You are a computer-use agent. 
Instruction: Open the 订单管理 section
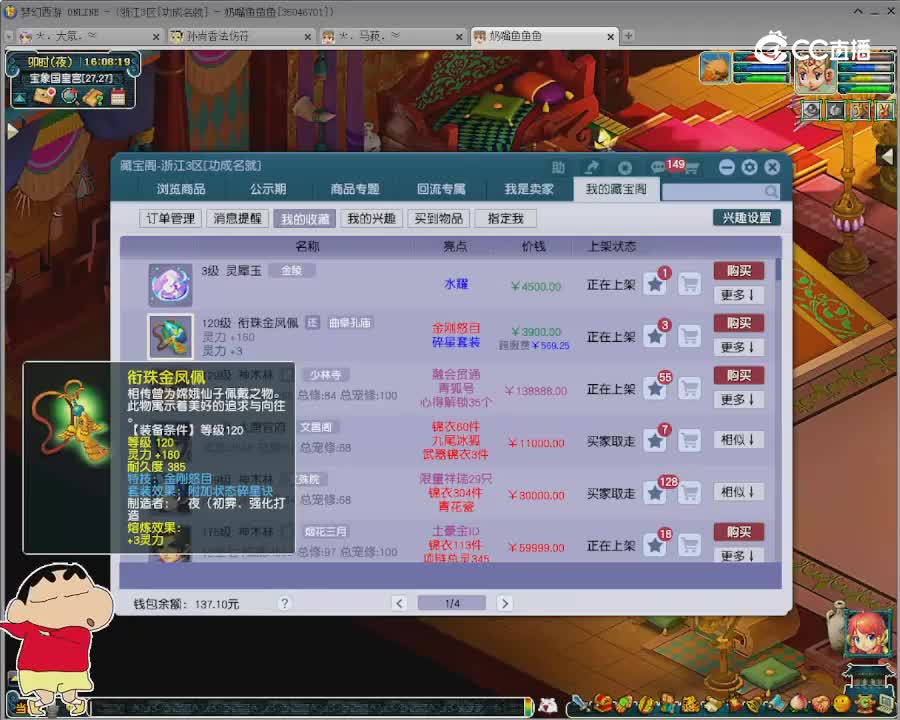(x=170, y=218)
